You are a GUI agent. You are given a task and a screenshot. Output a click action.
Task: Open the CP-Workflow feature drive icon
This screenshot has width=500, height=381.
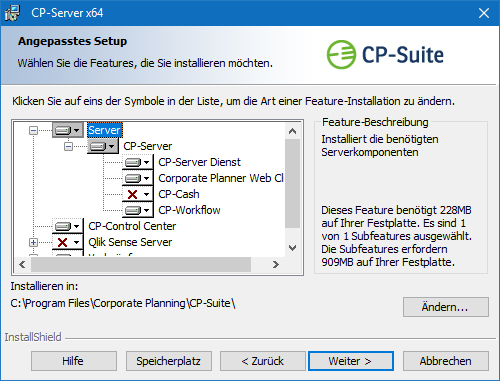138,210
